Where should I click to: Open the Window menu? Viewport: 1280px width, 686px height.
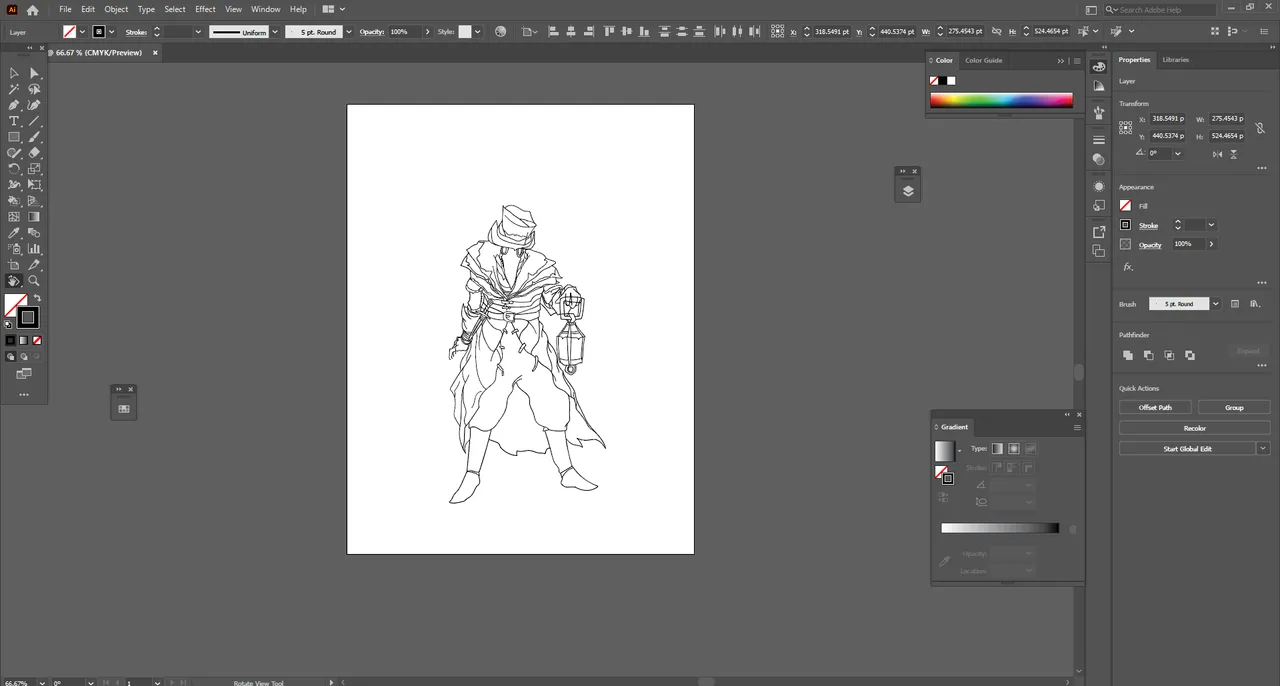coord(265,10)
